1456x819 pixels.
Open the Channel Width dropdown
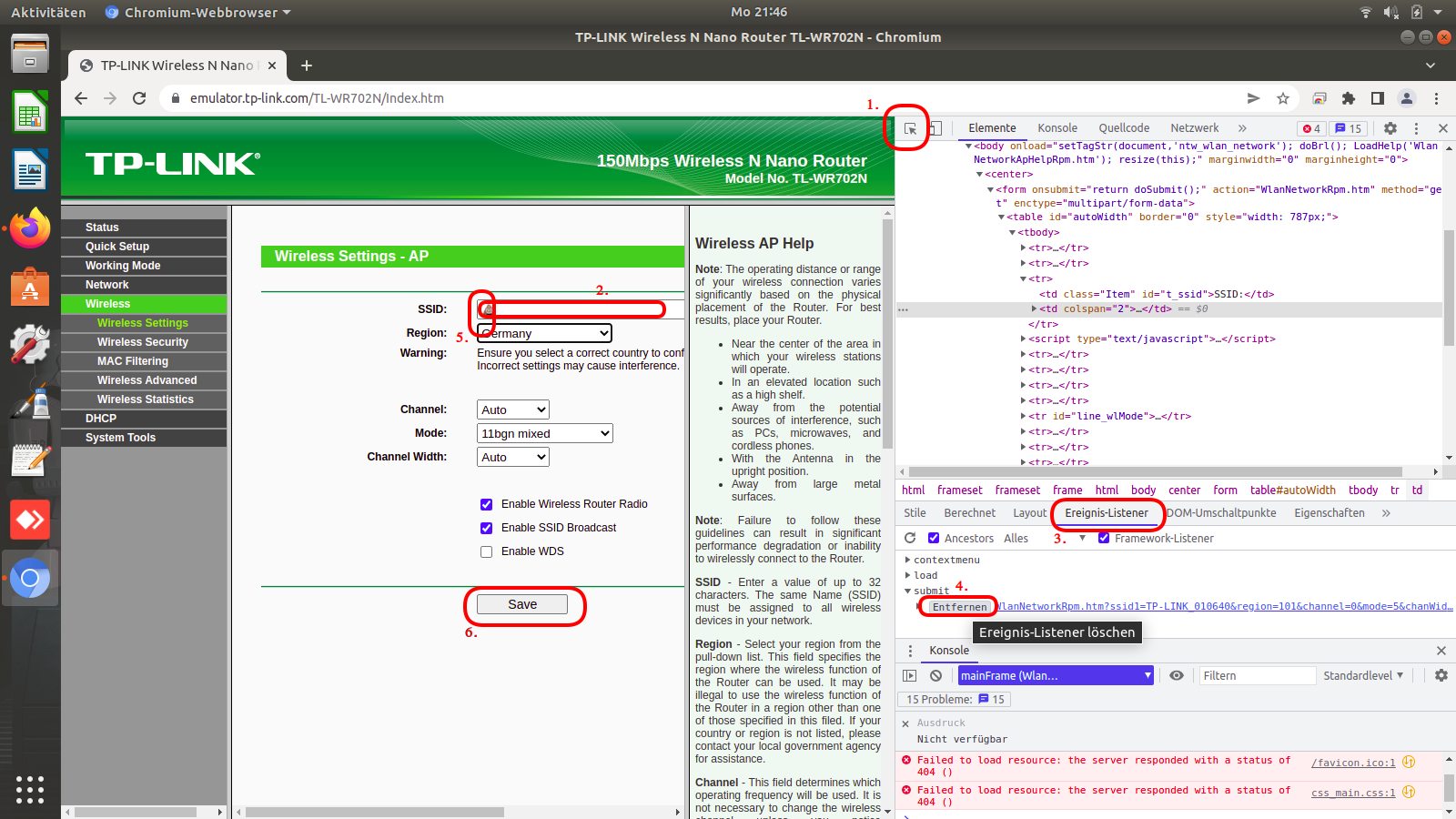pos(513,457)
